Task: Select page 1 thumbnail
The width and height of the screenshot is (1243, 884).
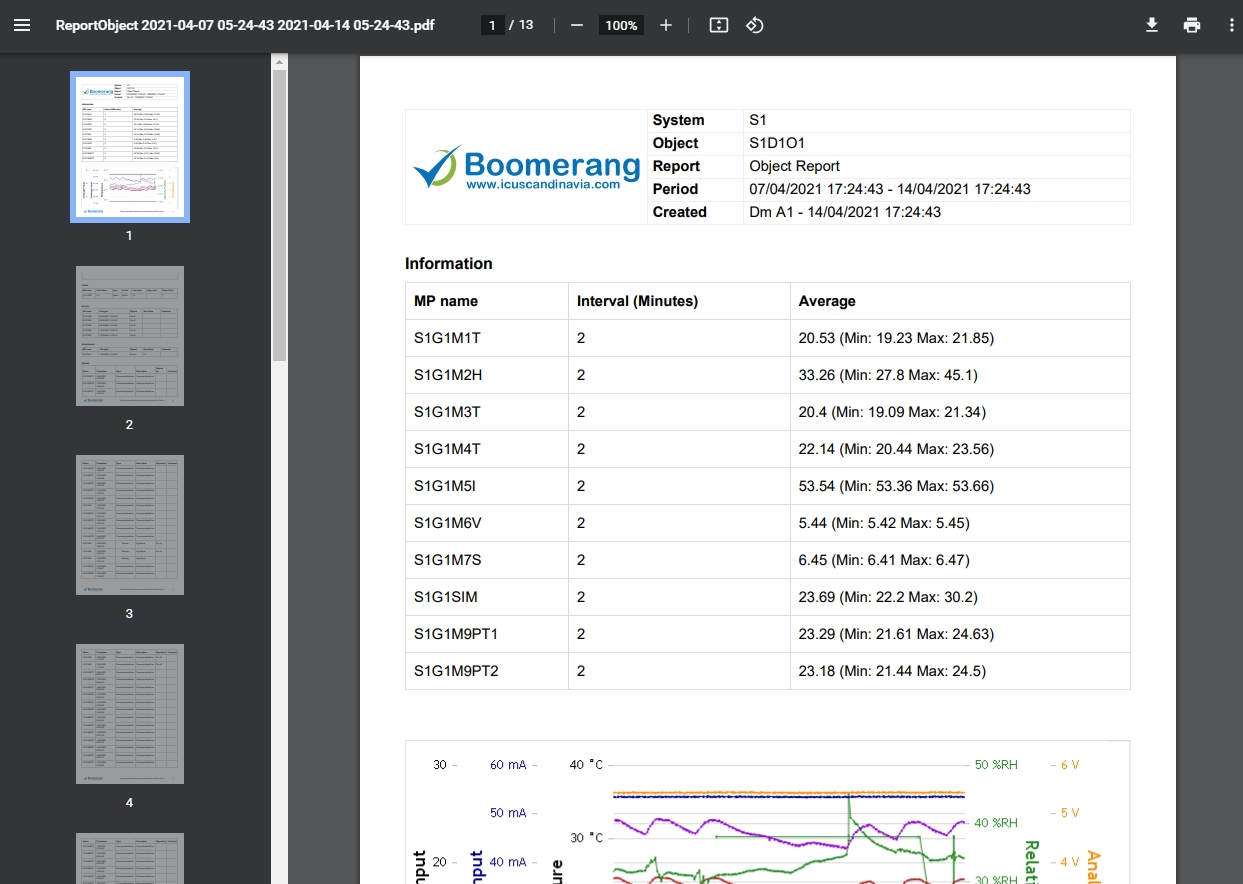Action: [x=130, y=147]
